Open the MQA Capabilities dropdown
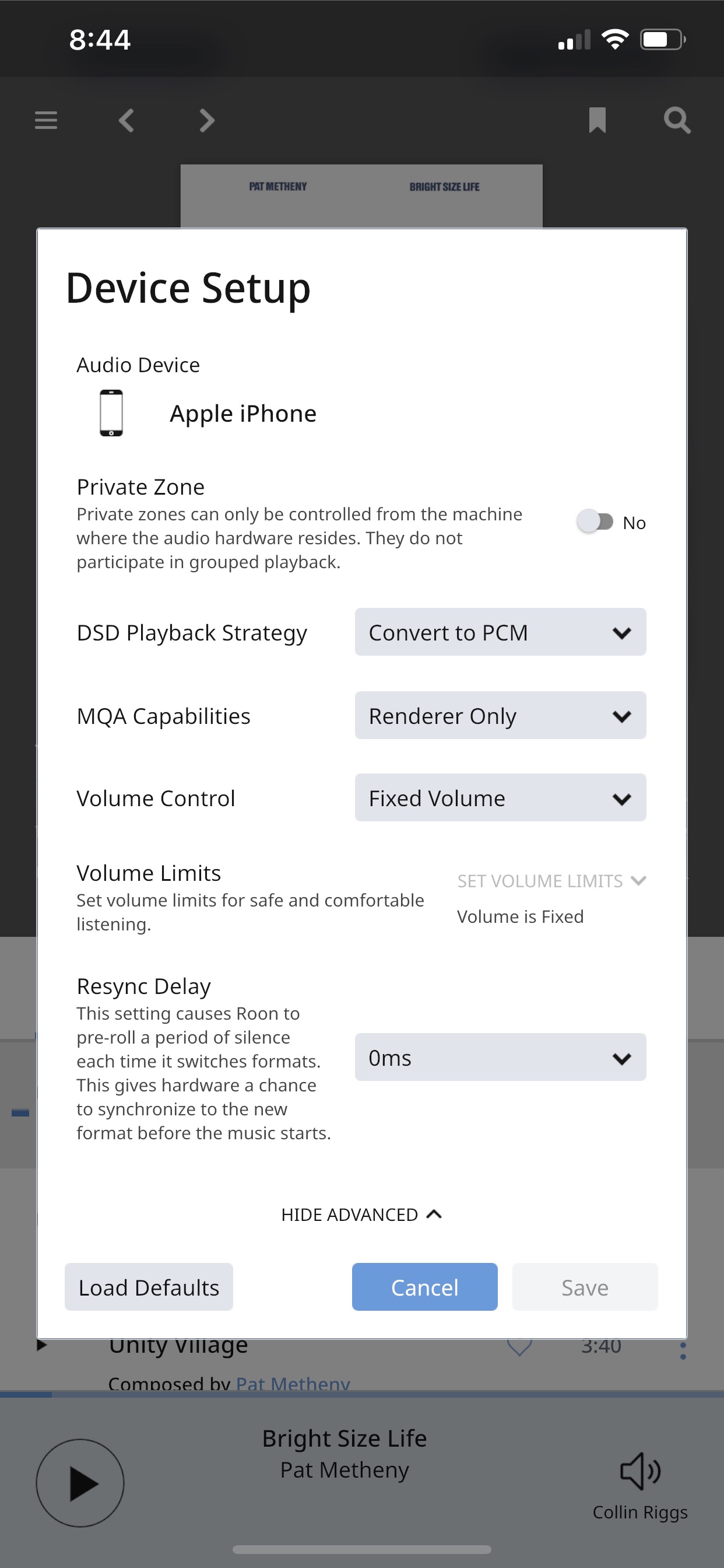 pyautogui.click(x=500, y=715)
